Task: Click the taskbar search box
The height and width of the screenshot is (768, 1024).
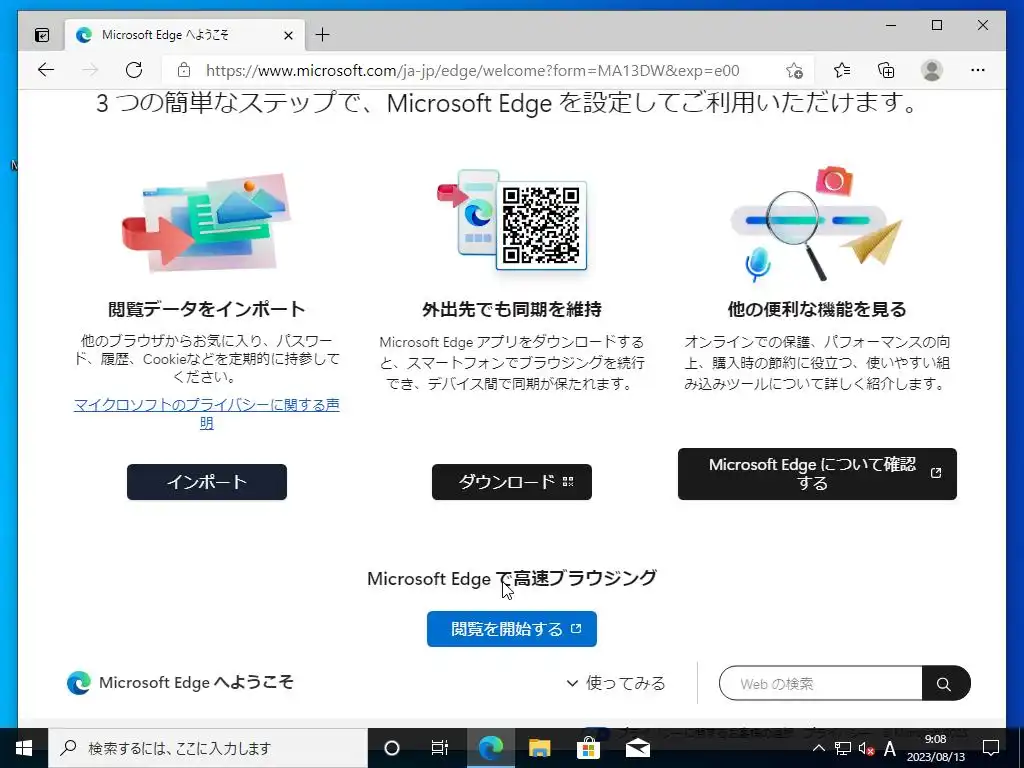Action: 208,748
